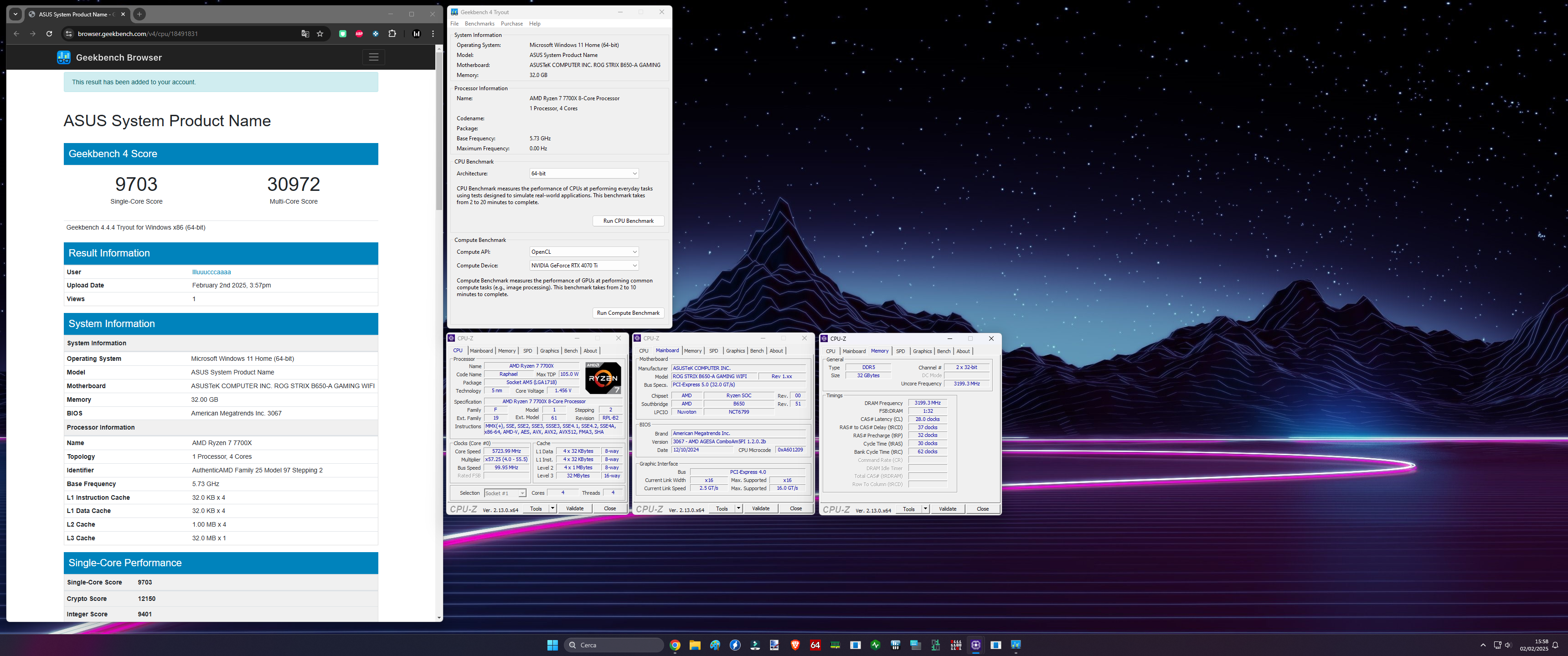This screenshot has width=1568, height=656.
Task: Open the Architecture 64-bit dropdown
Action: click(584, 174)
